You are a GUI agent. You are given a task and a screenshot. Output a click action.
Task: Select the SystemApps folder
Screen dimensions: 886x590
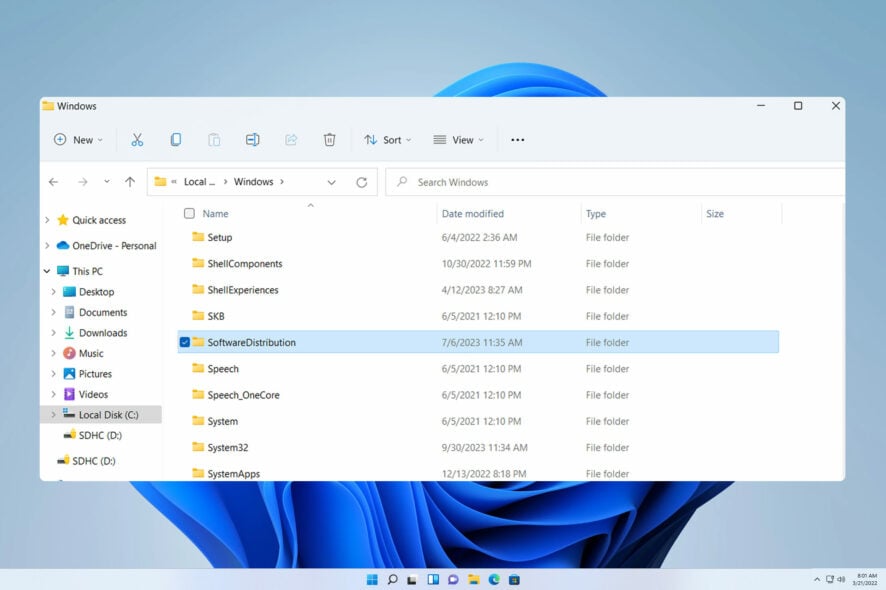click(x=478, y=473)
